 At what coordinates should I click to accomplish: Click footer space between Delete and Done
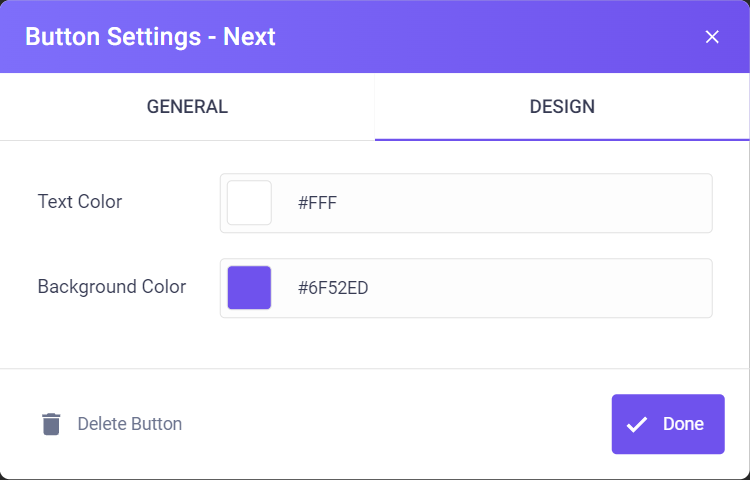click(x=397, y=424)
